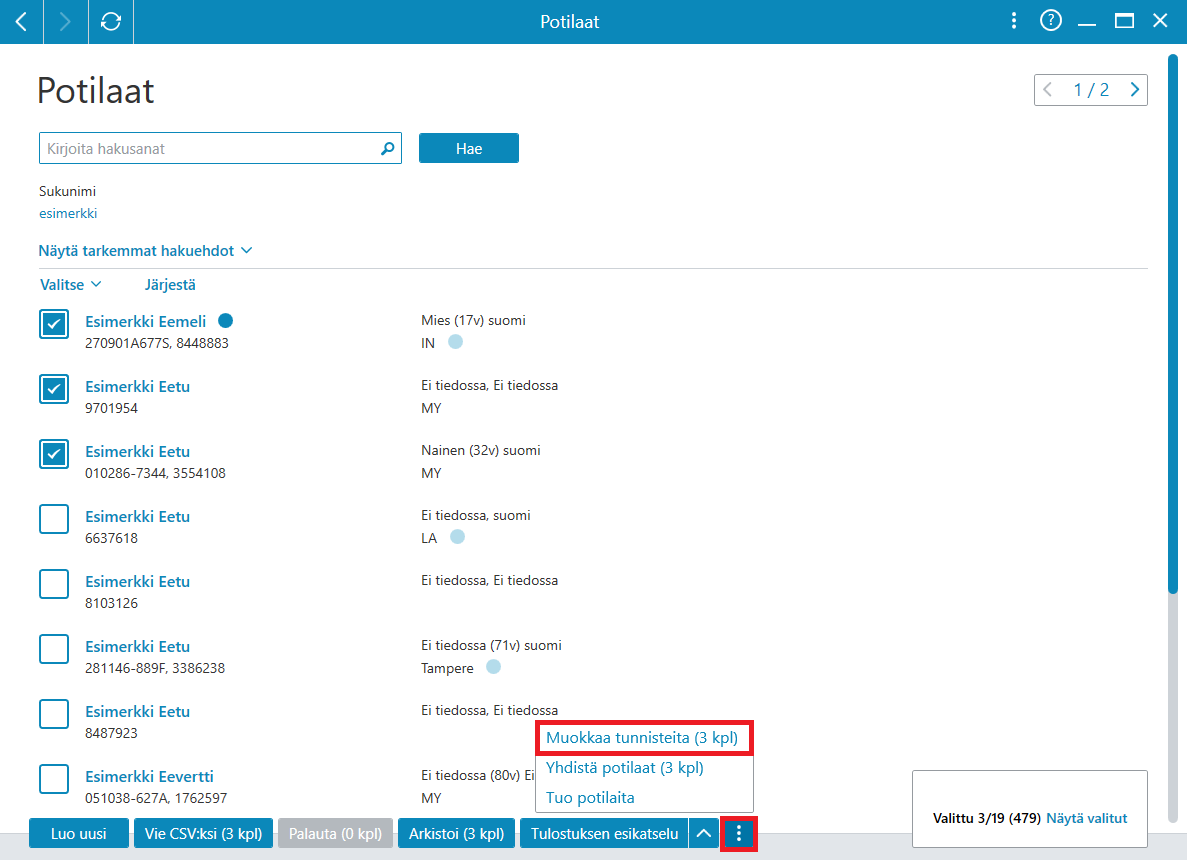1187x860 pixels.
Task: Check the checkbox for patient 8103126
Action: 54,584
